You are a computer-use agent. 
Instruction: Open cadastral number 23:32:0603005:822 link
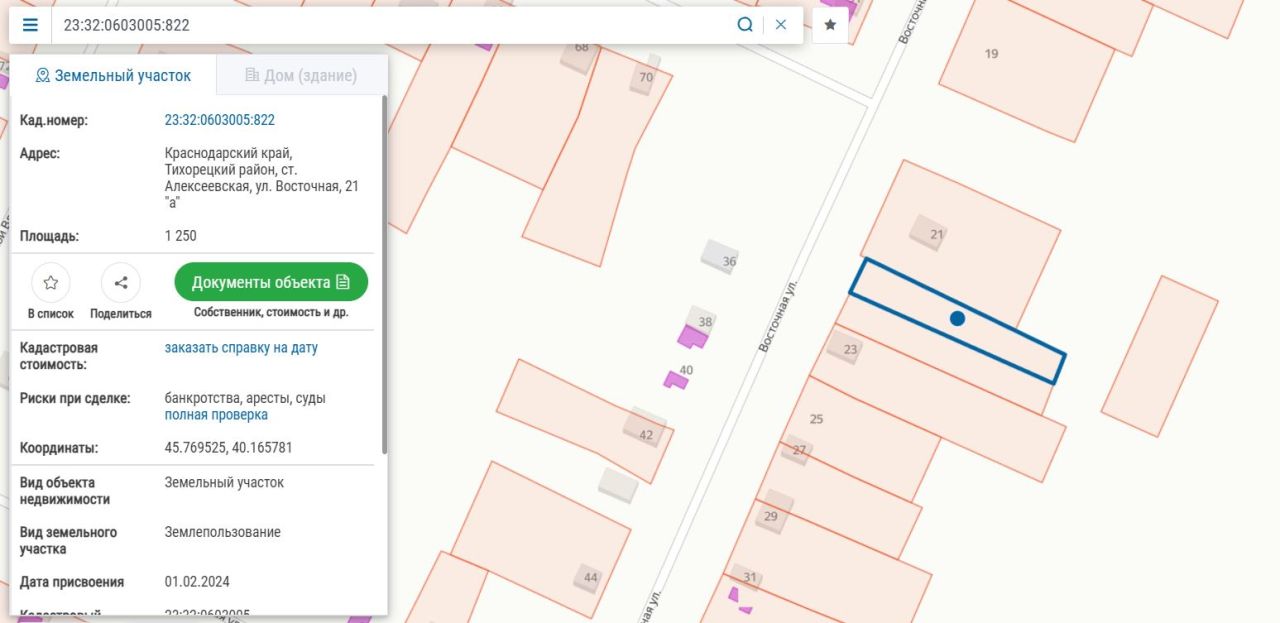[219, 120]
